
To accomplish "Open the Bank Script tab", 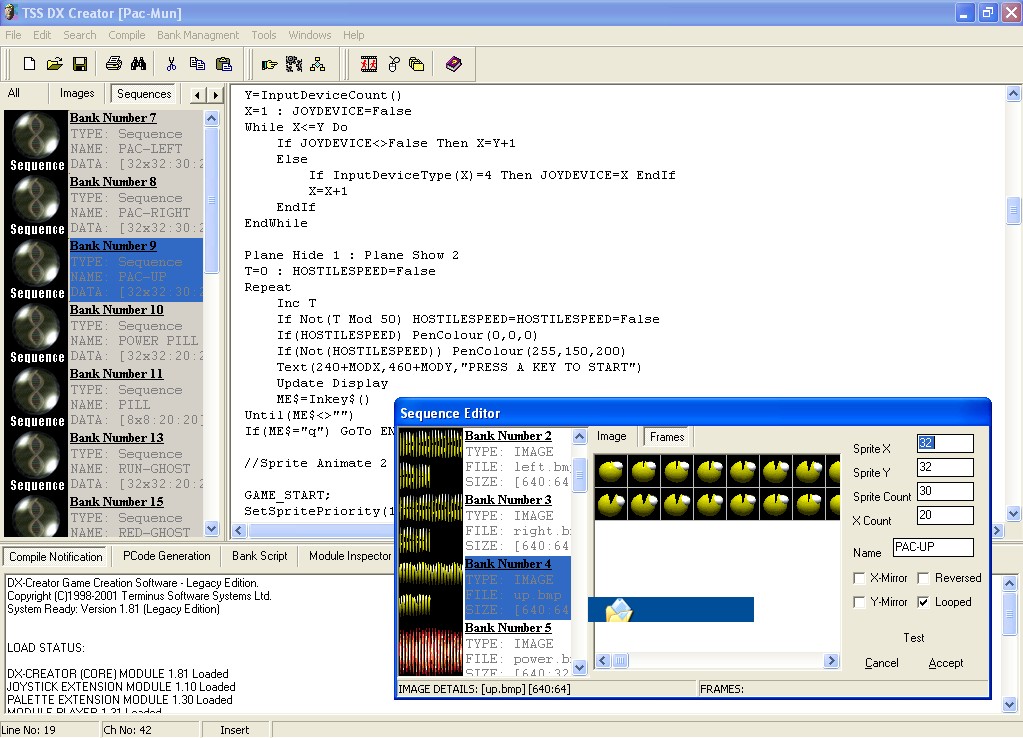I will point(260,556).
